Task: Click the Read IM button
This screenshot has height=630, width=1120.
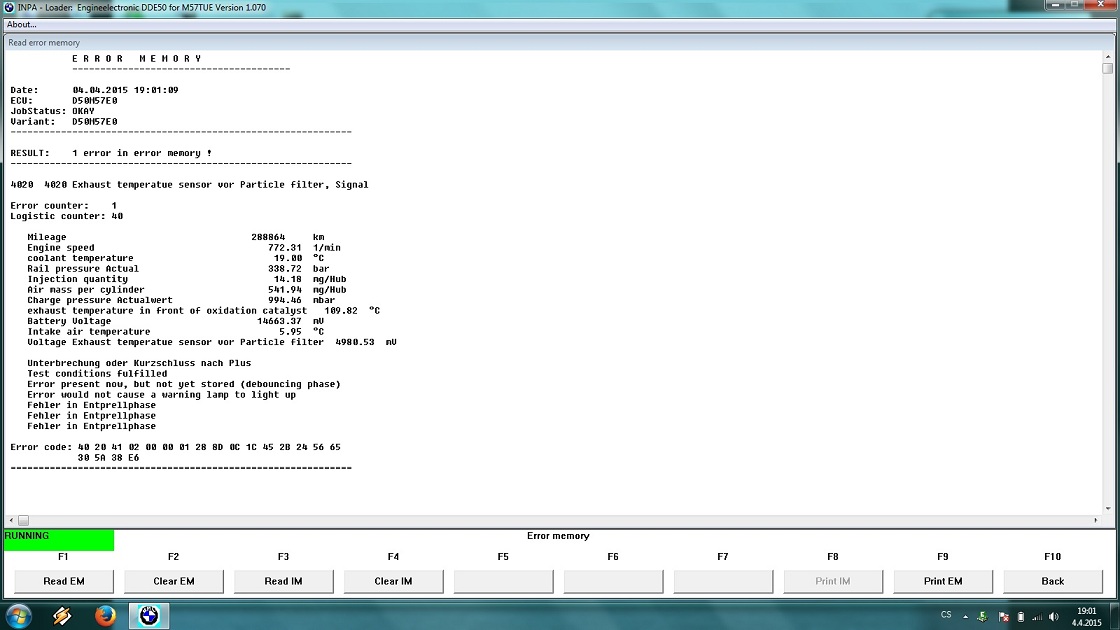Action: click(284, 581)
